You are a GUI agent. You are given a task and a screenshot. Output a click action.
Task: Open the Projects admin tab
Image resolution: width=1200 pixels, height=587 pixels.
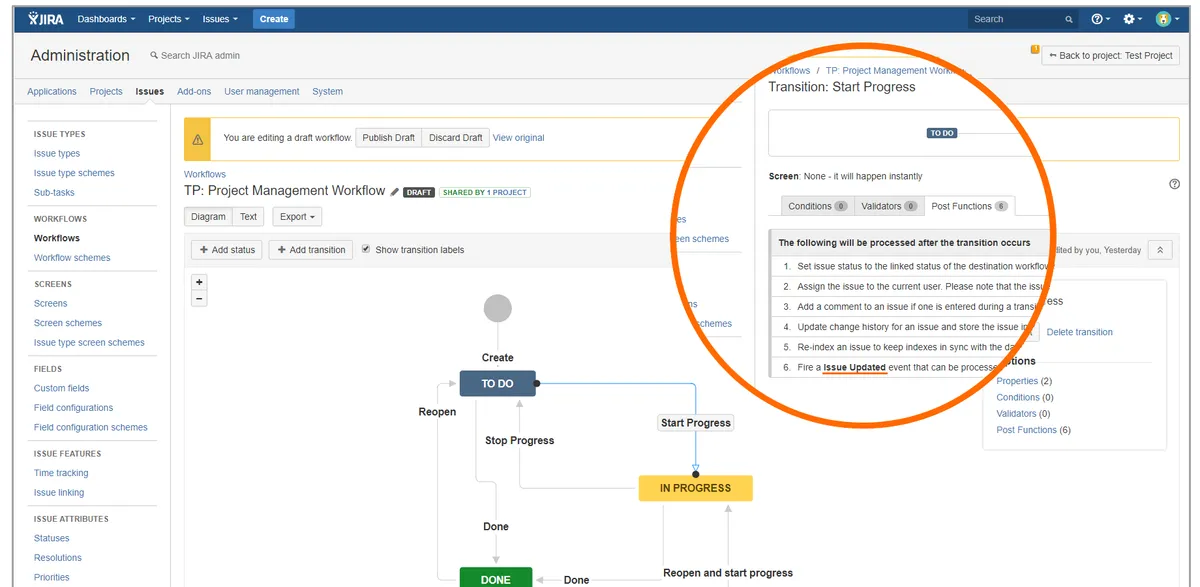[106, 91]
